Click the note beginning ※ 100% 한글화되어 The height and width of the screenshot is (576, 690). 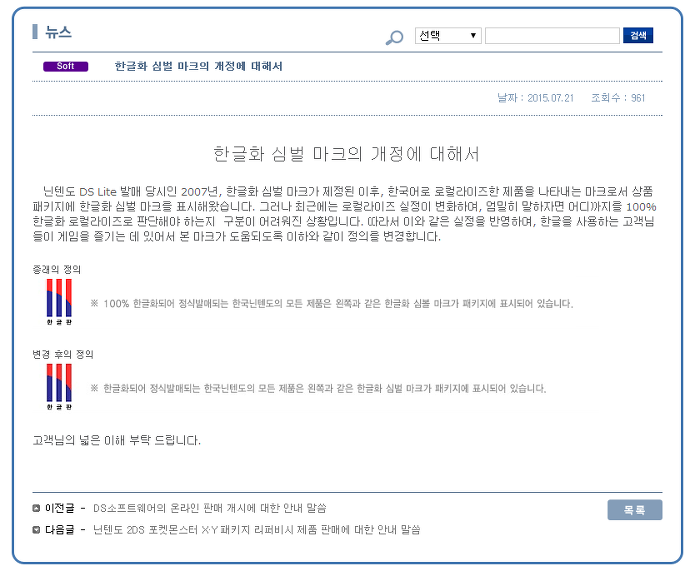click(332, 304)
